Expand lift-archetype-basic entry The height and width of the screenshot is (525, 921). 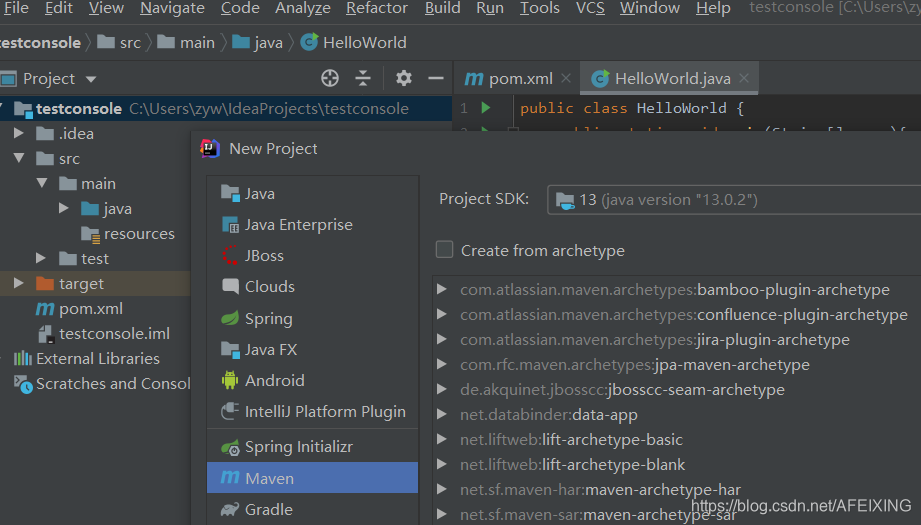442,439
